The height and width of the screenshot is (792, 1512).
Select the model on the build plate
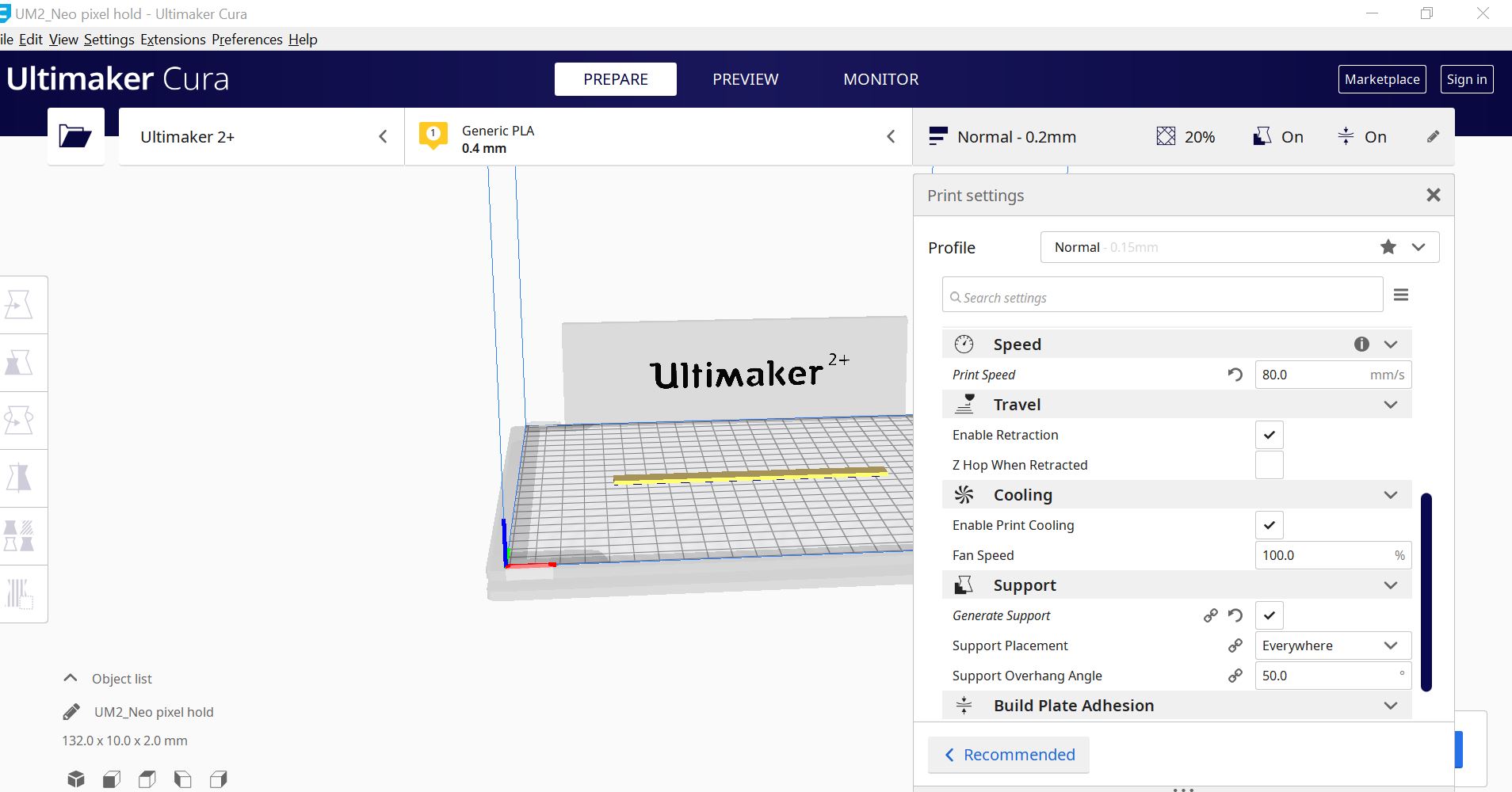click(749, 475)
